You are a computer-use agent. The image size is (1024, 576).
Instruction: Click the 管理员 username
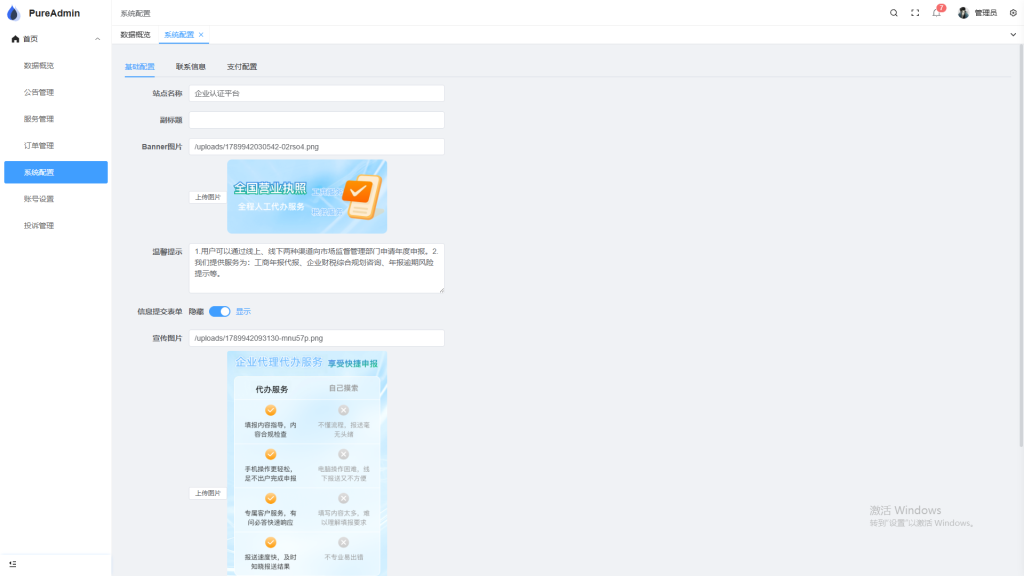[985, 13]
